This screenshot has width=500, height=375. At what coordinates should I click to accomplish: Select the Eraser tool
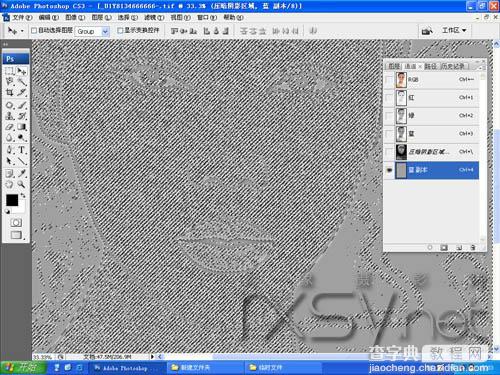coord(9,127)
